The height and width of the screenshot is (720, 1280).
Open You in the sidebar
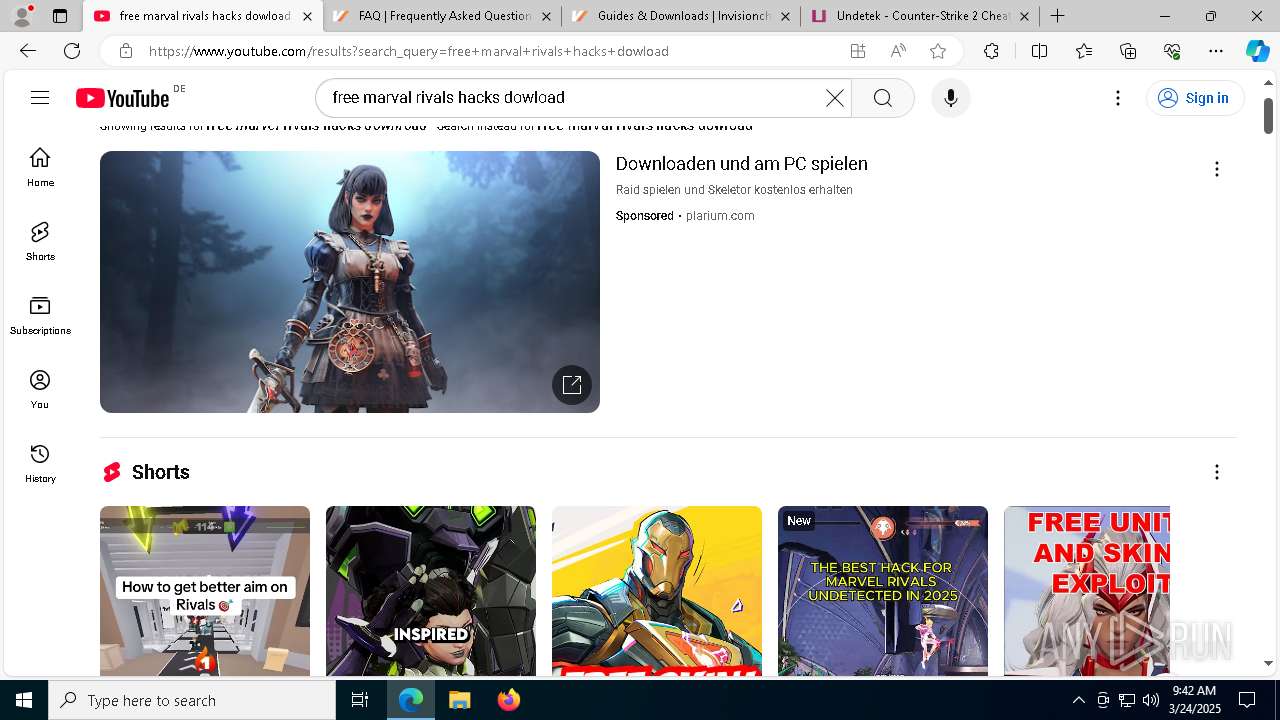(40, 389)
